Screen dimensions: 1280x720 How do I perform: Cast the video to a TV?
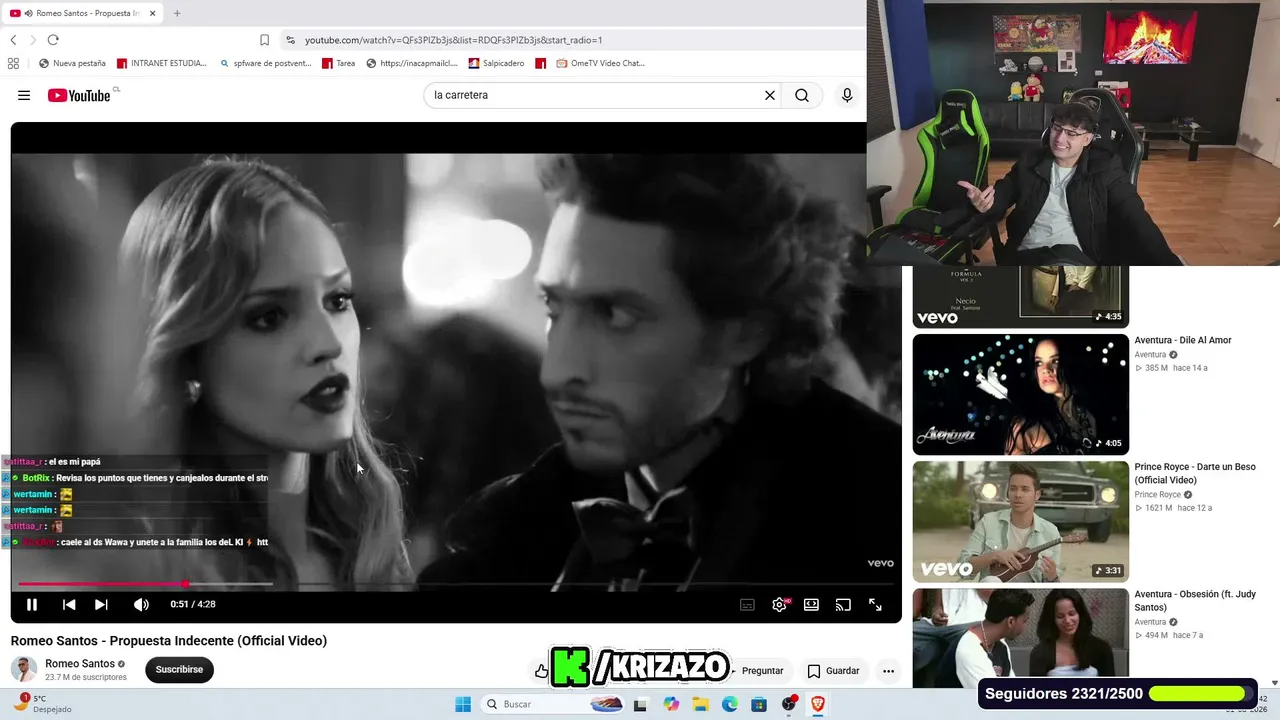click(x=843, y=604)
